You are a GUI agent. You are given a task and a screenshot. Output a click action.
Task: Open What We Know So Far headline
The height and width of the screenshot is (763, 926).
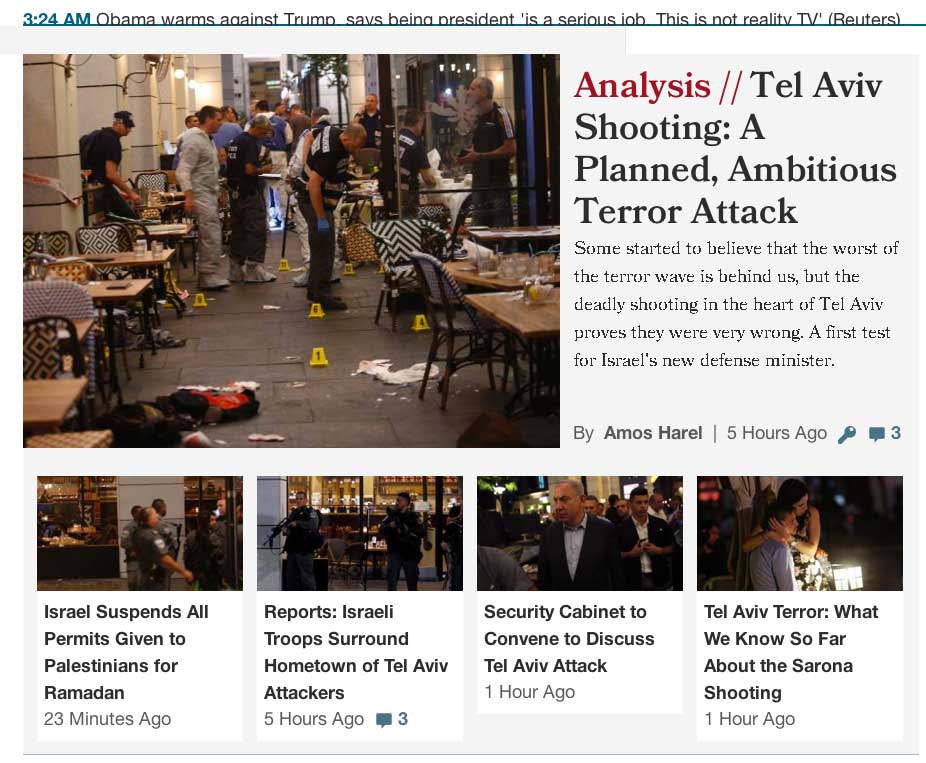(791, 652)
